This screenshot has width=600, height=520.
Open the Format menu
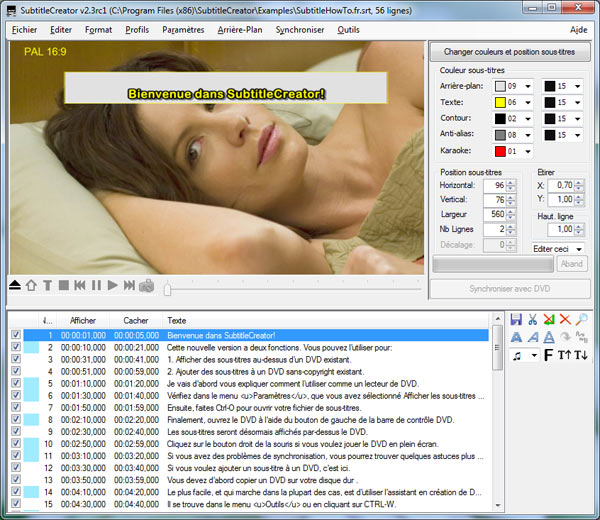98,30
